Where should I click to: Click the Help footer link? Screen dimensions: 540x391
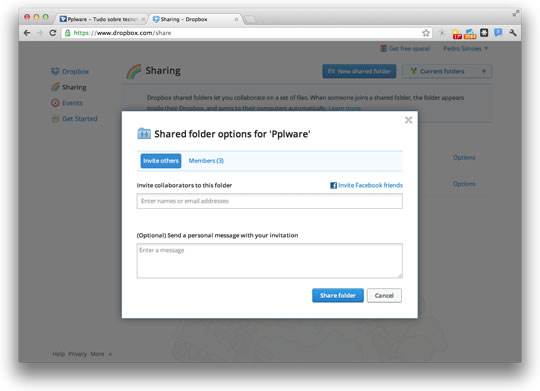(59, 354)
